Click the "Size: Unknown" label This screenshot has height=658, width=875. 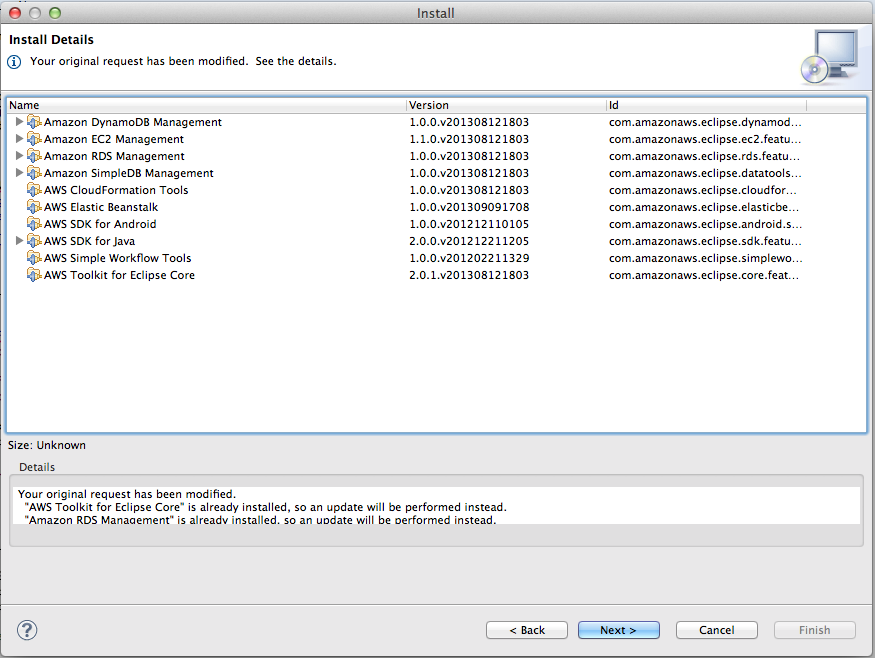point(47,445)
